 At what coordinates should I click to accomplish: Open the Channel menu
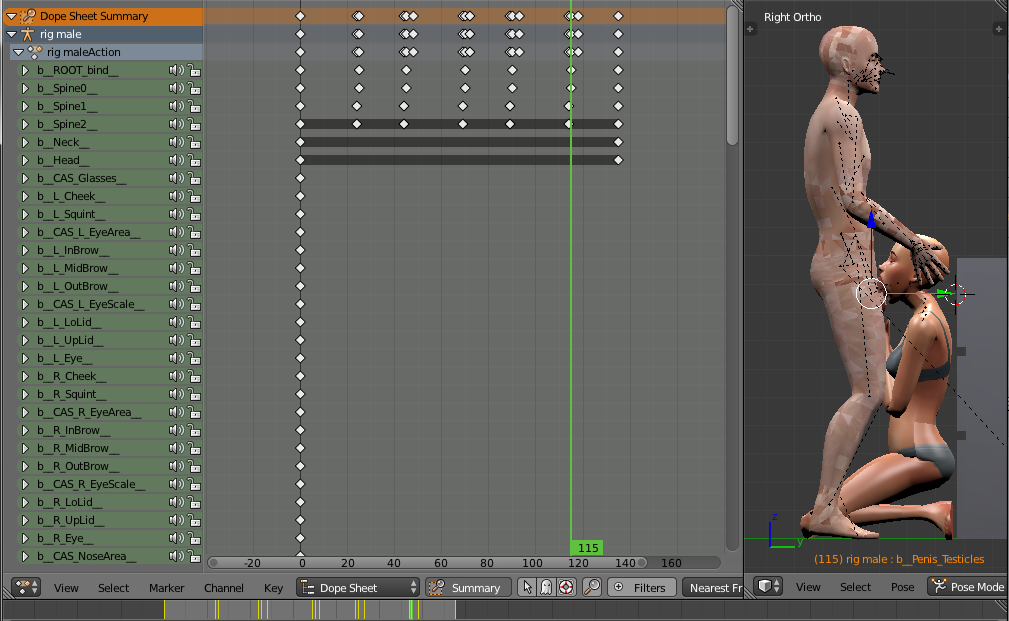tap(223, 588)
